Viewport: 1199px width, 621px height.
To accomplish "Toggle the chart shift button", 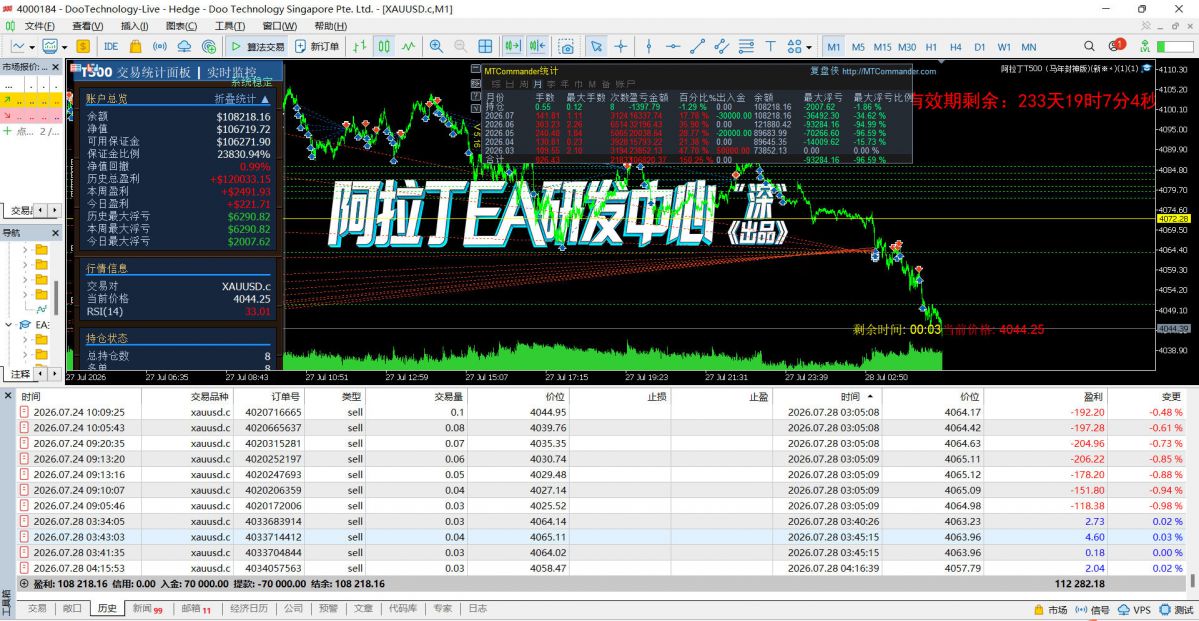I will coord(536,47).
